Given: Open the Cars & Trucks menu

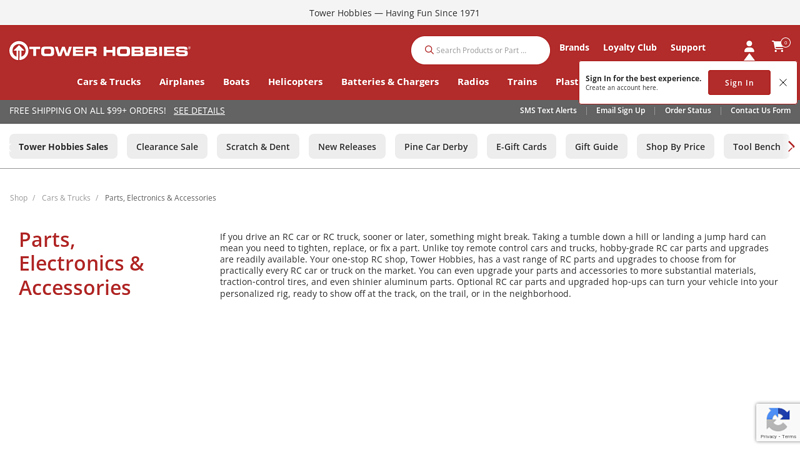Looking at the screenshot, I should [x=108, y=82].
